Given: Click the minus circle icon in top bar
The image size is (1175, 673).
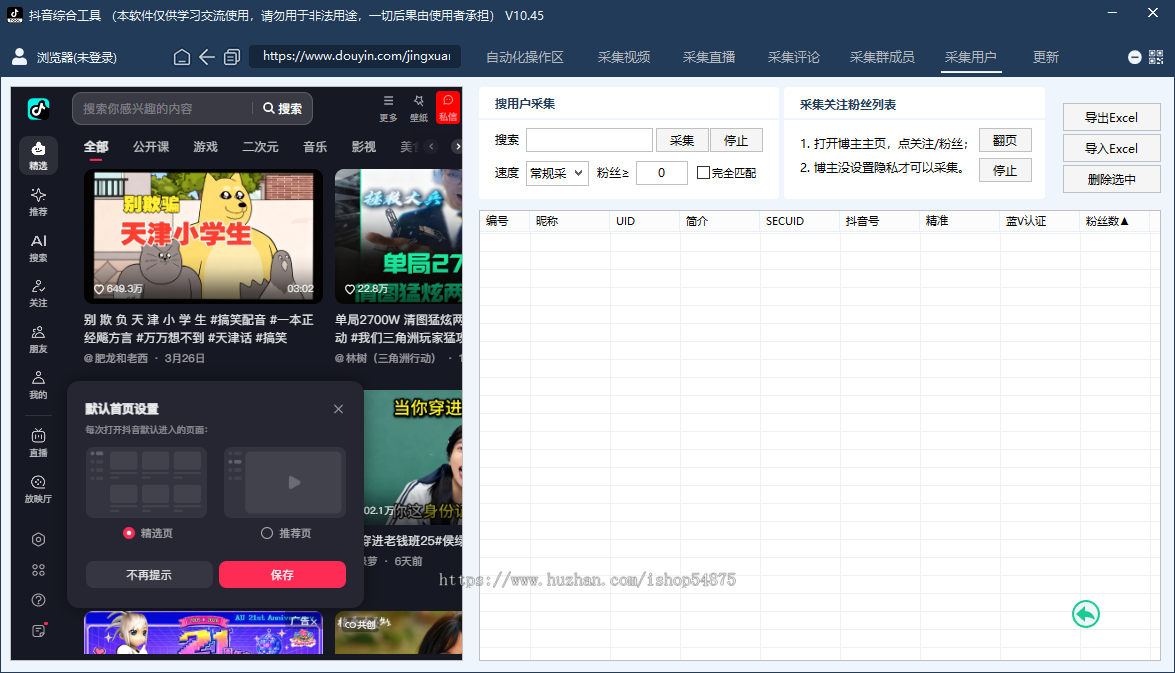Looking at the screenshot, I should (1135, 58).
